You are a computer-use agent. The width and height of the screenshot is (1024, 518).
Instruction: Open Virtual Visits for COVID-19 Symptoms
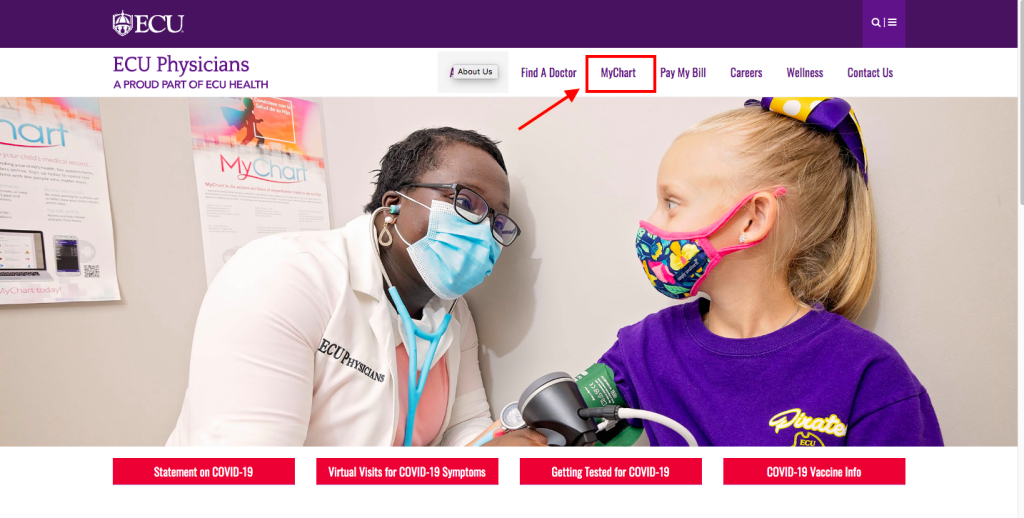pos(407,472)
